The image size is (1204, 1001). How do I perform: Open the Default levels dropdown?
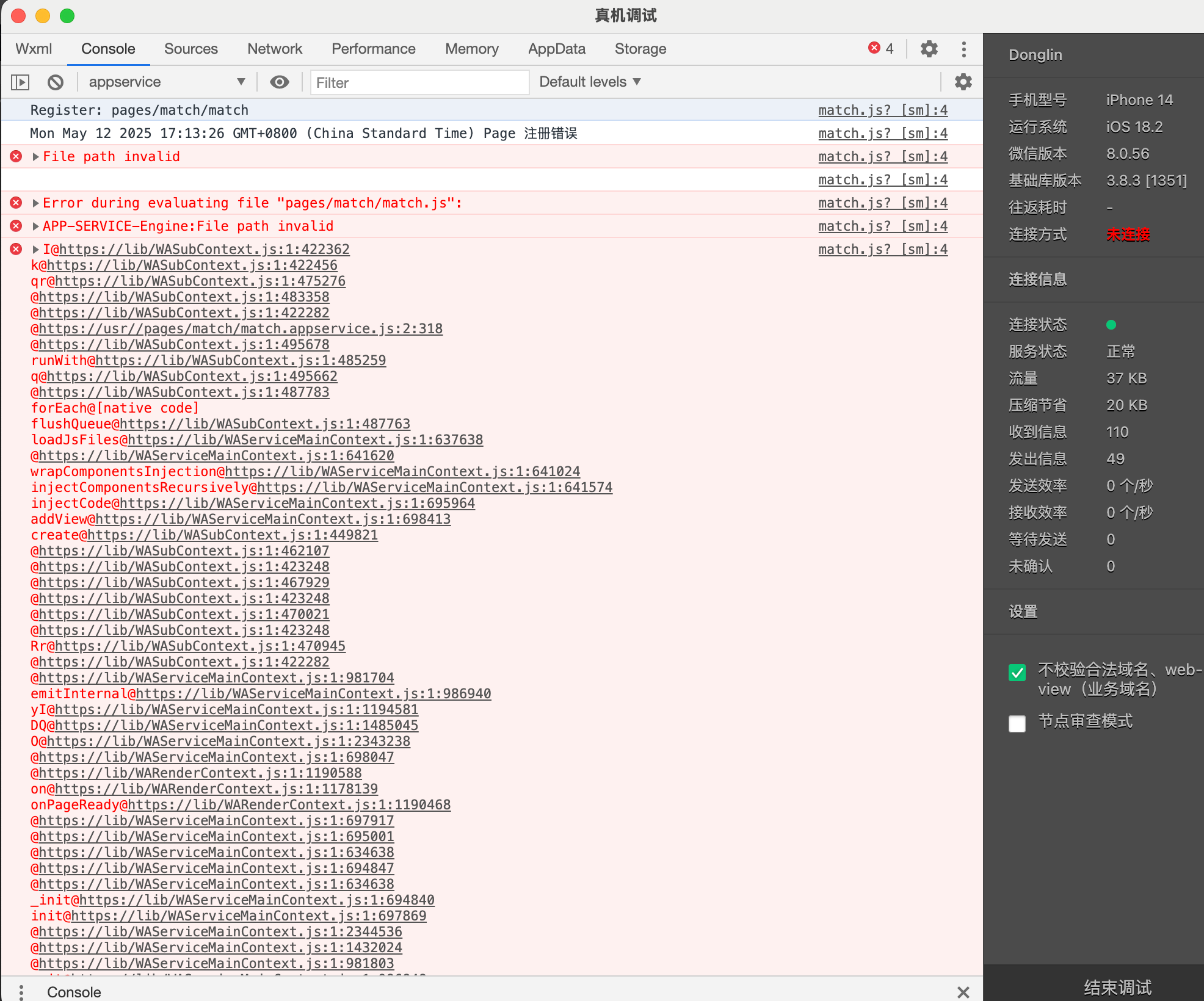click(590, 82)
